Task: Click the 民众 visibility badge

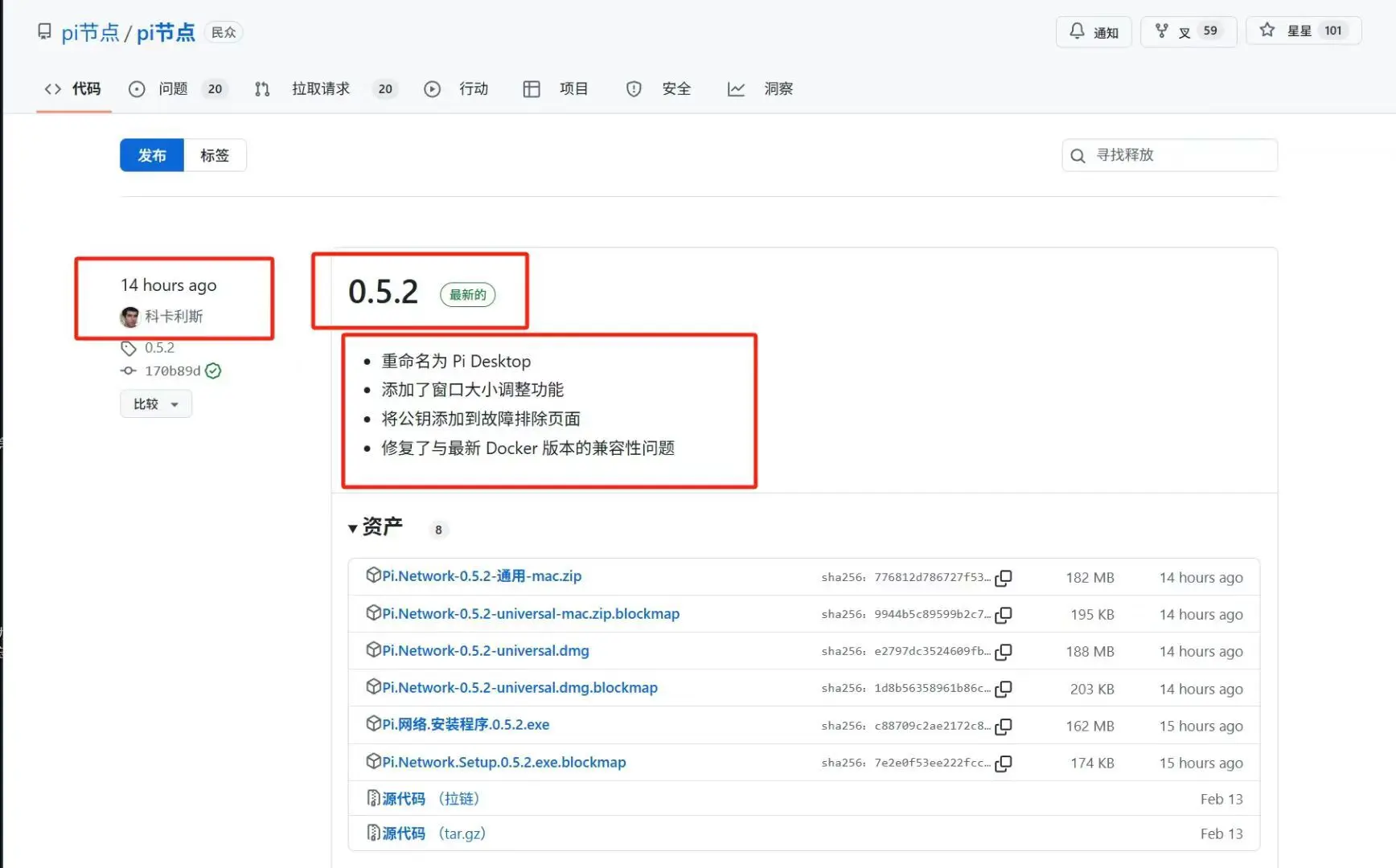Action: (x=224, y=32)
